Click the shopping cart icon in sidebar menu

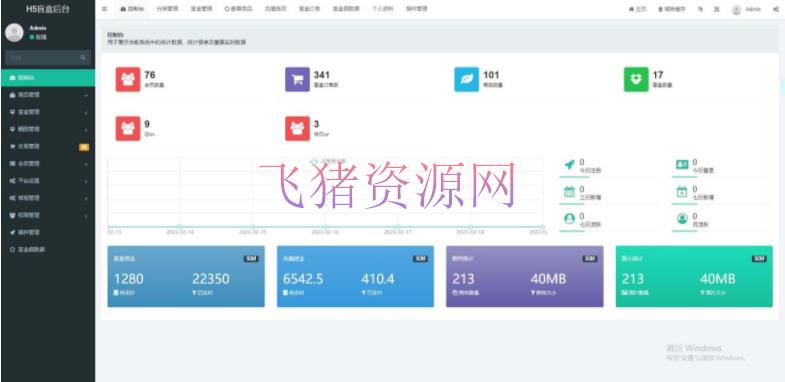[13, 146]
